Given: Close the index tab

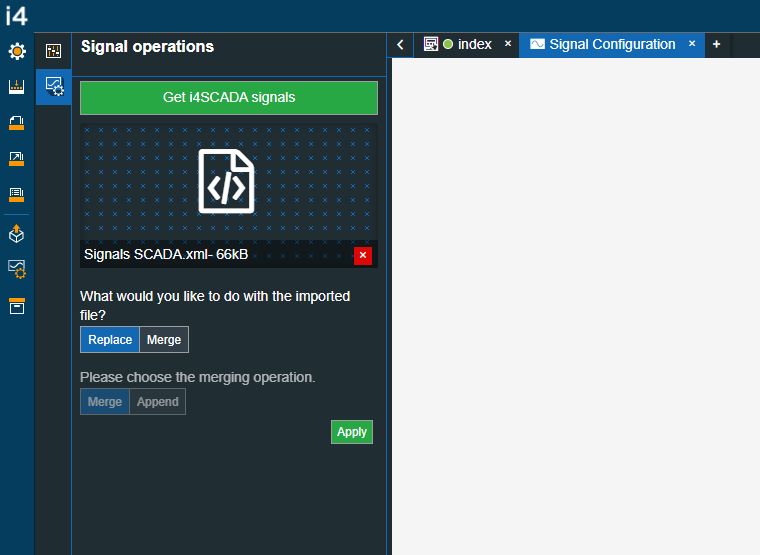Looking at the screenshot, I should pos(508,44).
